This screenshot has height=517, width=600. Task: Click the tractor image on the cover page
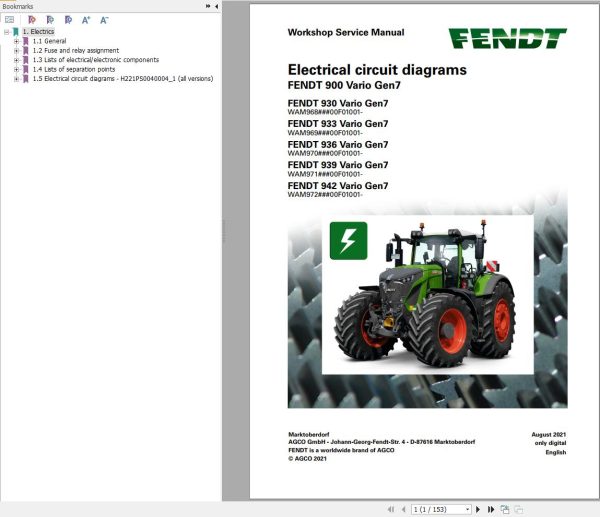(x=427, y=295)
